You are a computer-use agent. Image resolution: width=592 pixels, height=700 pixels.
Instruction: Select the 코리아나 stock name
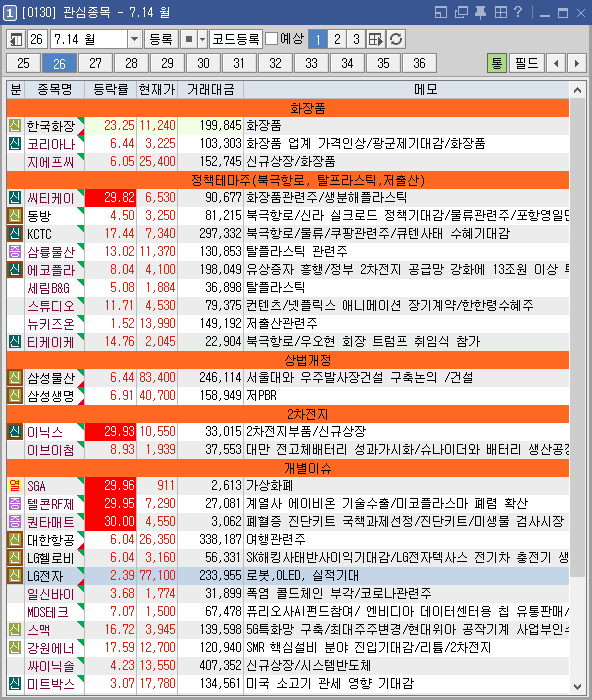coord(50,144)
